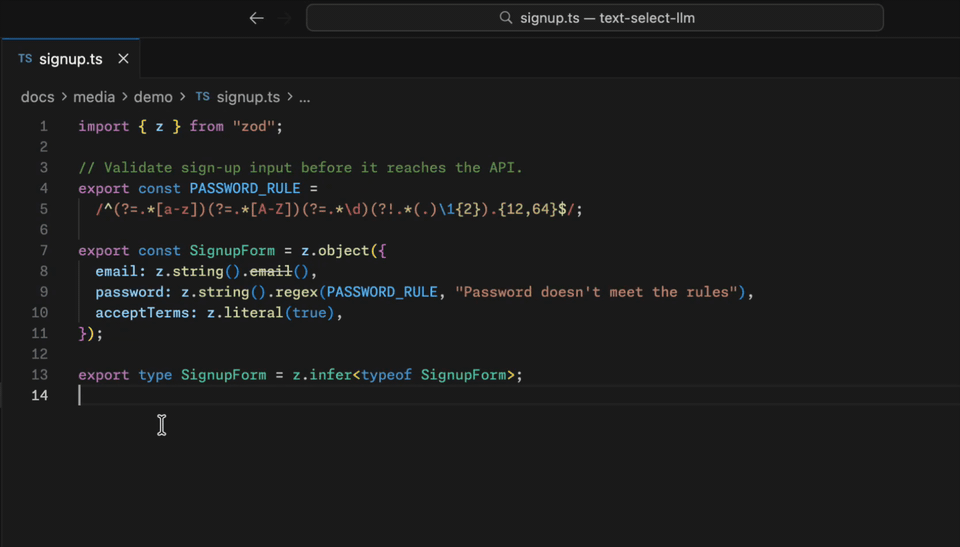
Task: Click the TS icon in the breadcrumb
Action: (202, 96)
